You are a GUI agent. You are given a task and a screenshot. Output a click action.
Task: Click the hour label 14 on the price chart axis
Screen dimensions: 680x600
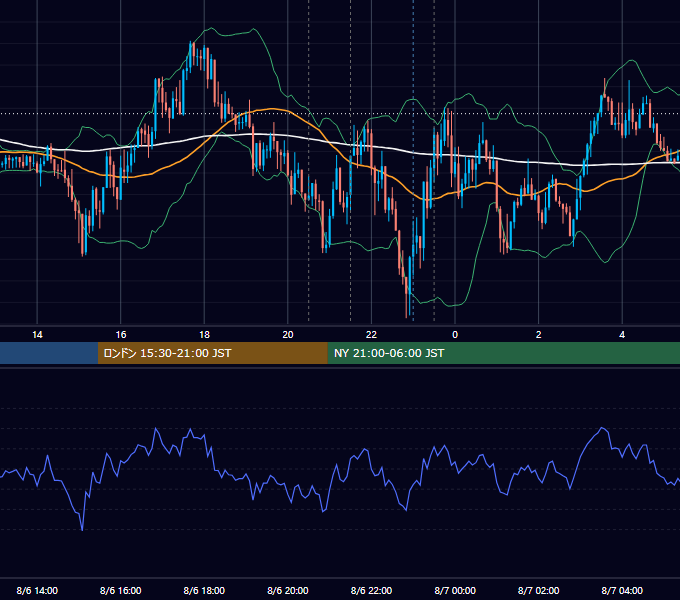(x=37, y=335)
